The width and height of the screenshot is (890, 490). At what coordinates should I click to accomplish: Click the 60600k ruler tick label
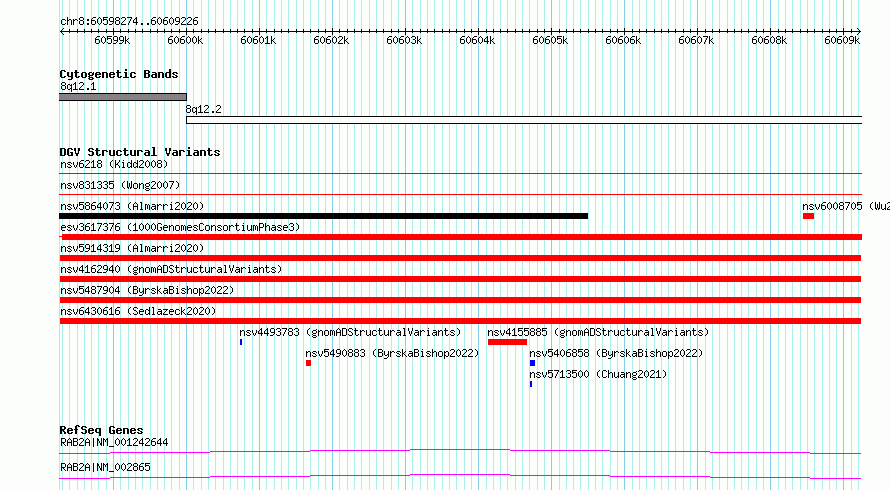point(185,40)
